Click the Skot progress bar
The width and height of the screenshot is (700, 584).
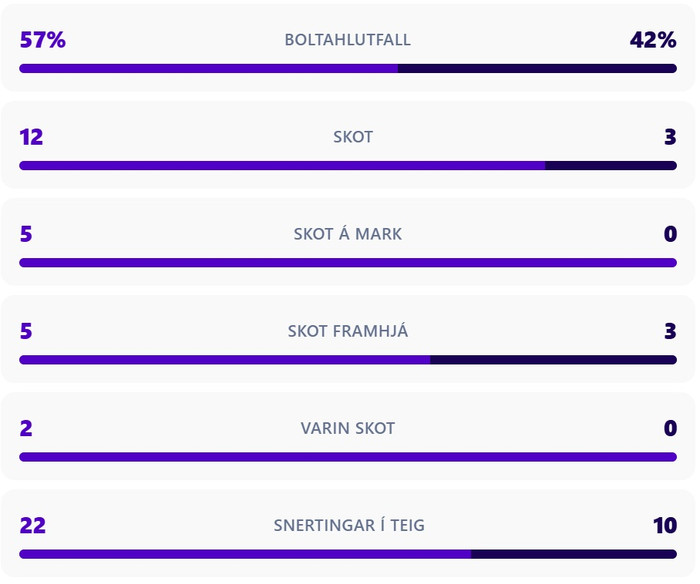click(x=348, y=166)
